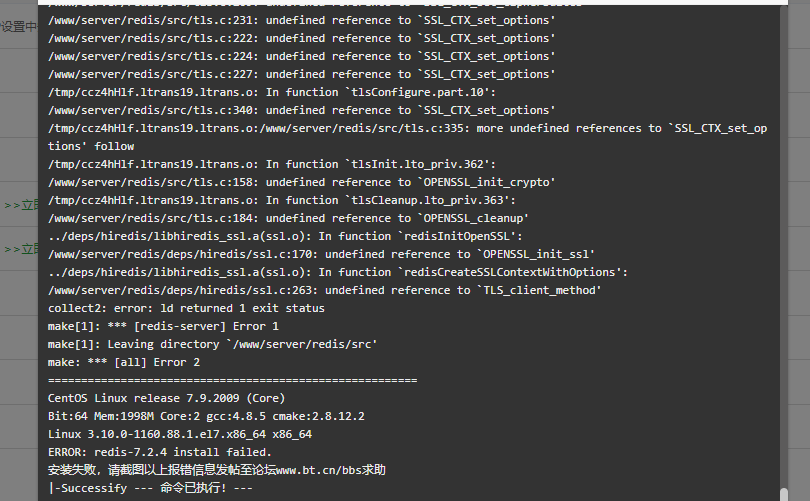Click the 'OPENSSL_init_crypto' undefined reference line
810x501 pixels.
pyautogui.click(x=302, y=182)
